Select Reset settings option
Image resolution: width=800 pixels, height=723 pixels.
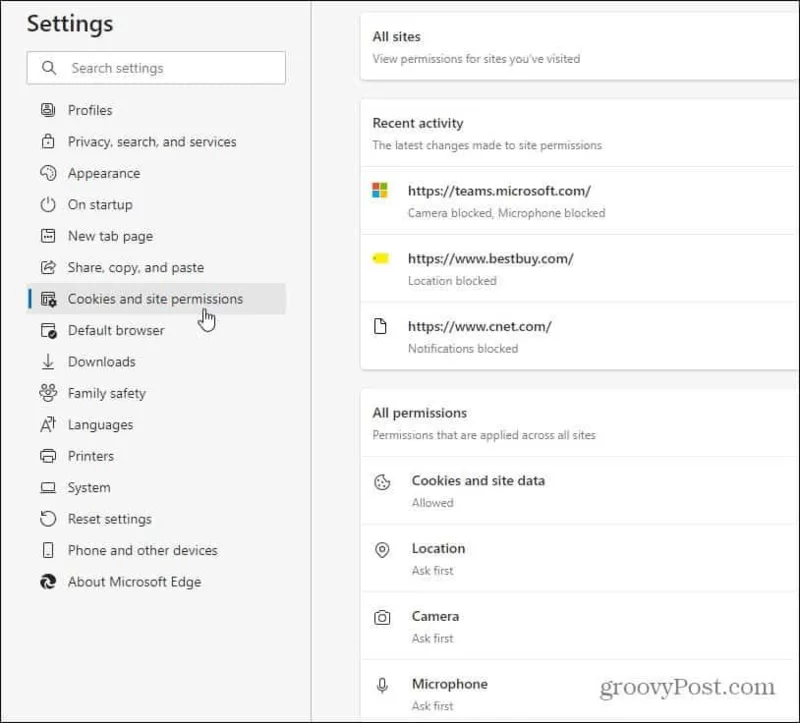pyautogui.click(x=156, y=519)
